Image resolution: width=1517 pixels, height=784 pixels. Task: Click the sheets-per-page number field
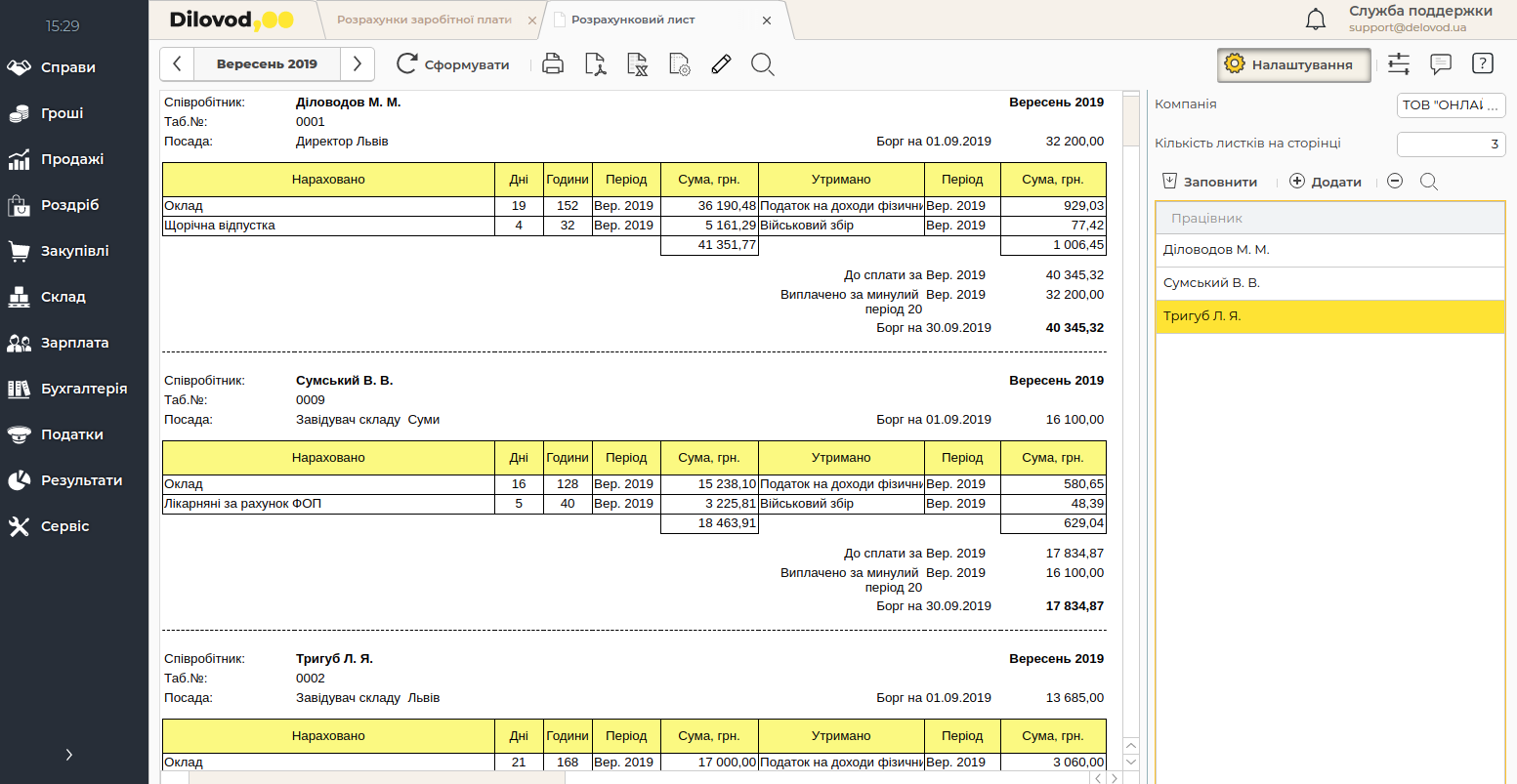tap(1451, 144)
